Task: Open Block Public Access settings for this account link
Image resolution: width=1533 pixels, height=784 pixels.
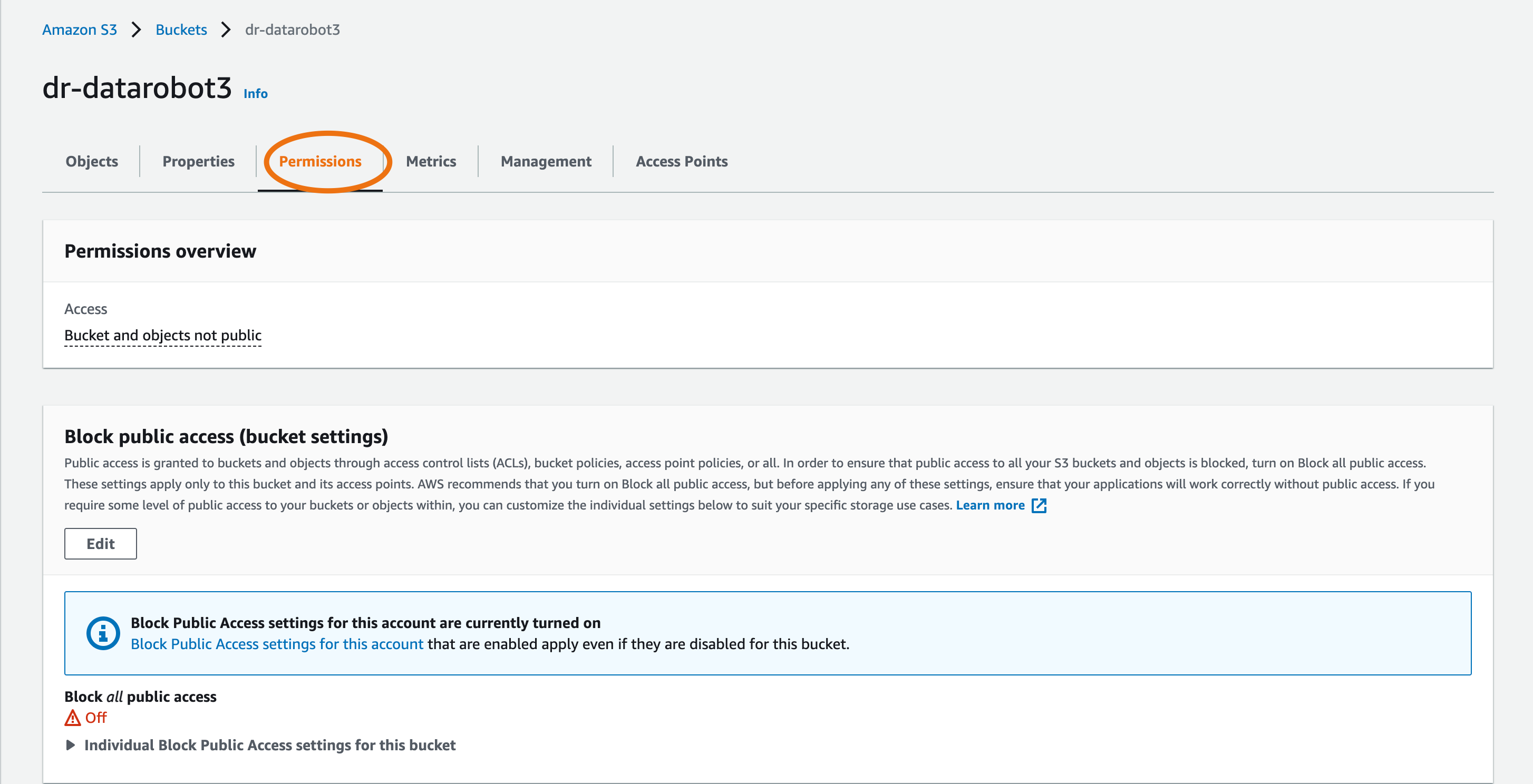Action: pos(277,644)
